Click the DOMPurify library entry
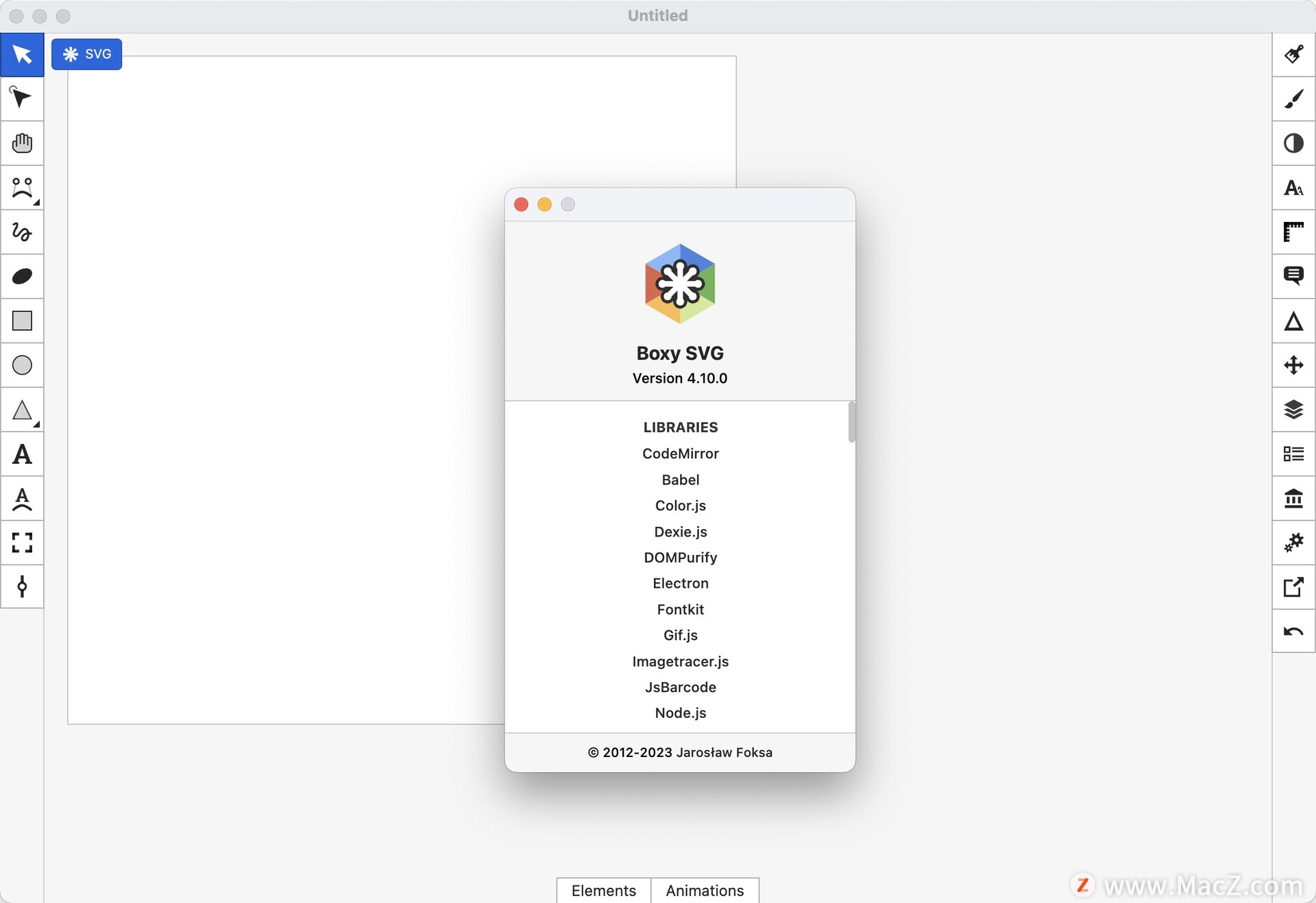This screenshot has width=1316, height=903. click(680, 558)
